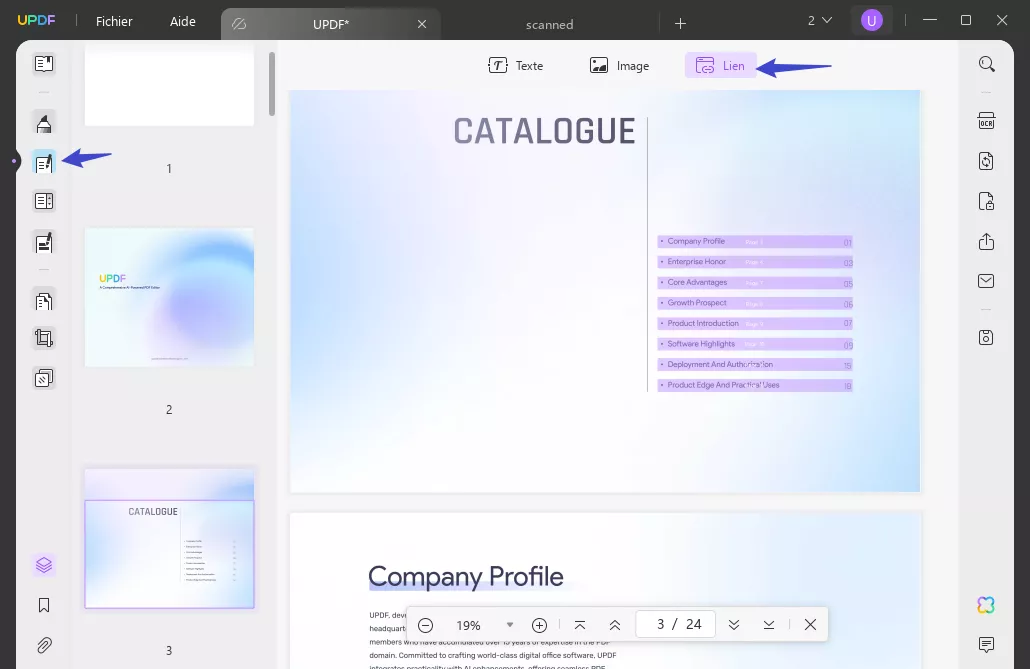Open the Attachments paperclip icon
1030x669 pixels.
coord(44,645)
